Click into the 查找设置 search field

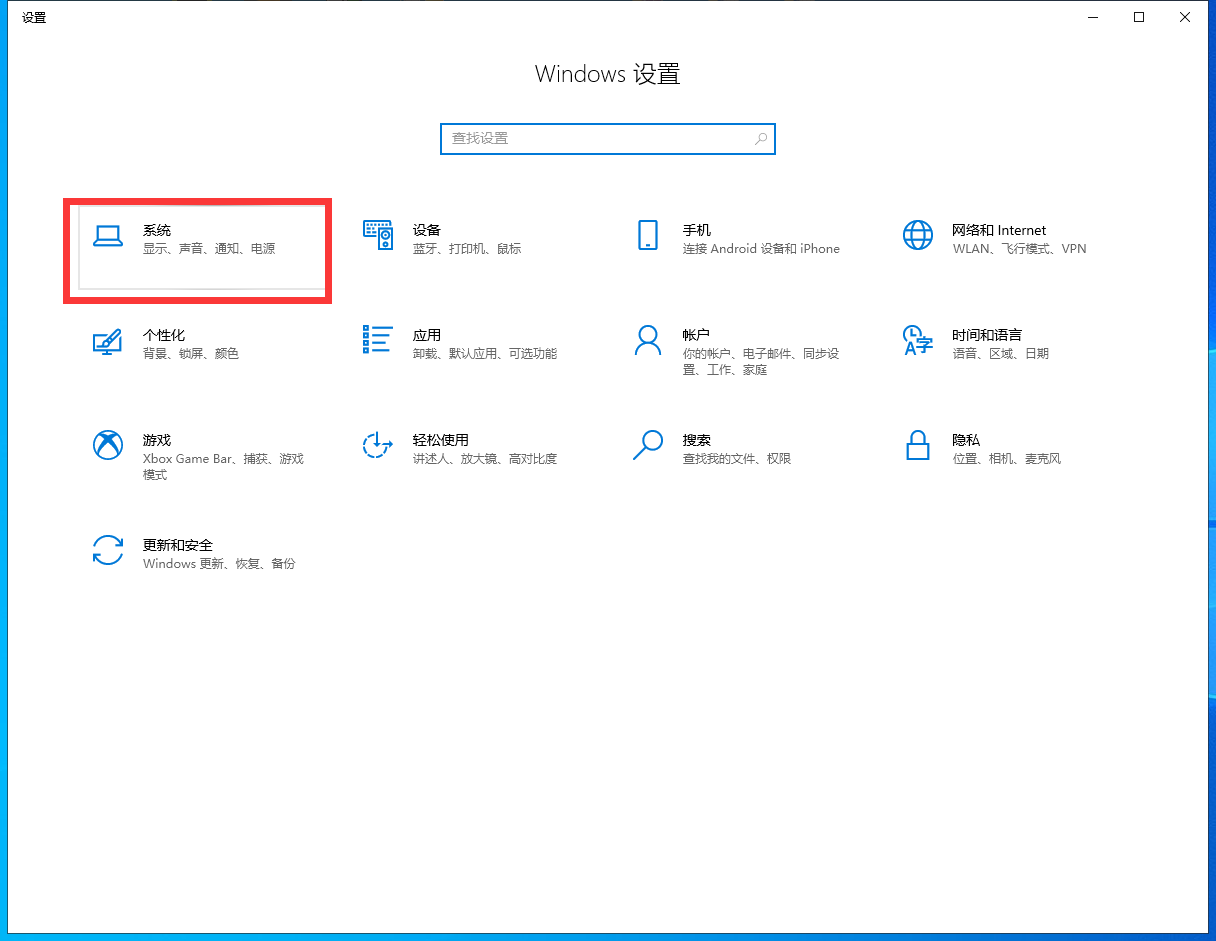(x=607, y=139)
